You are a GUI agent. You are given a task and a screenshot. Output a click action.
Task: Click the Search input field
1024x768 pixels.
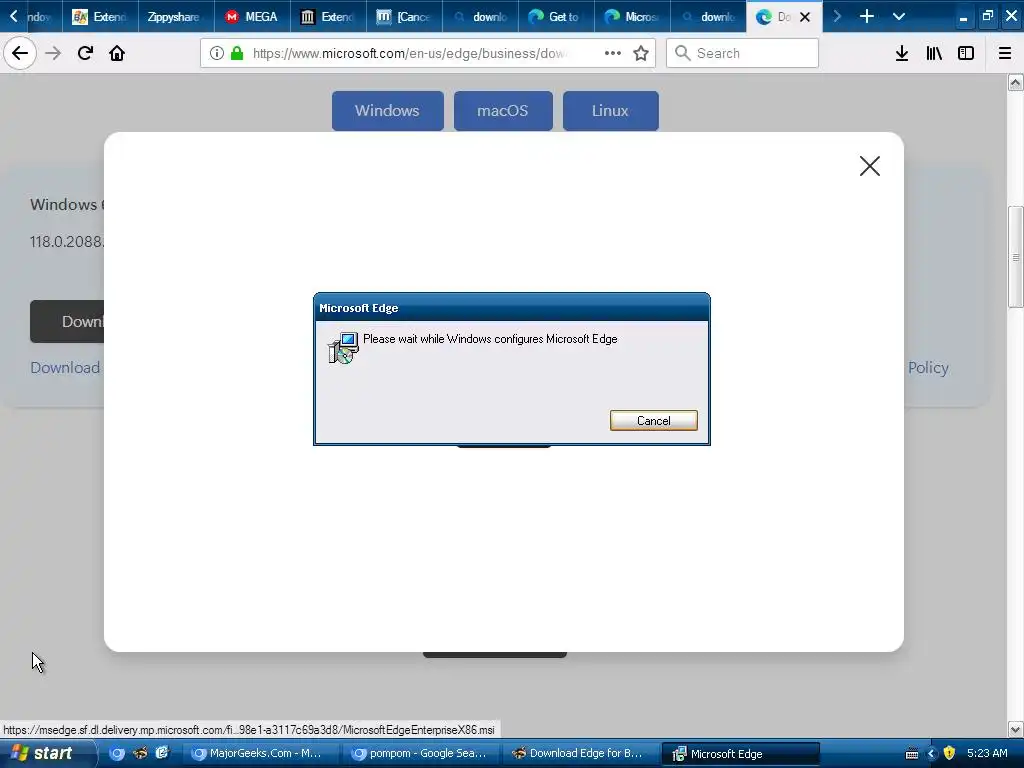(742, 53)
